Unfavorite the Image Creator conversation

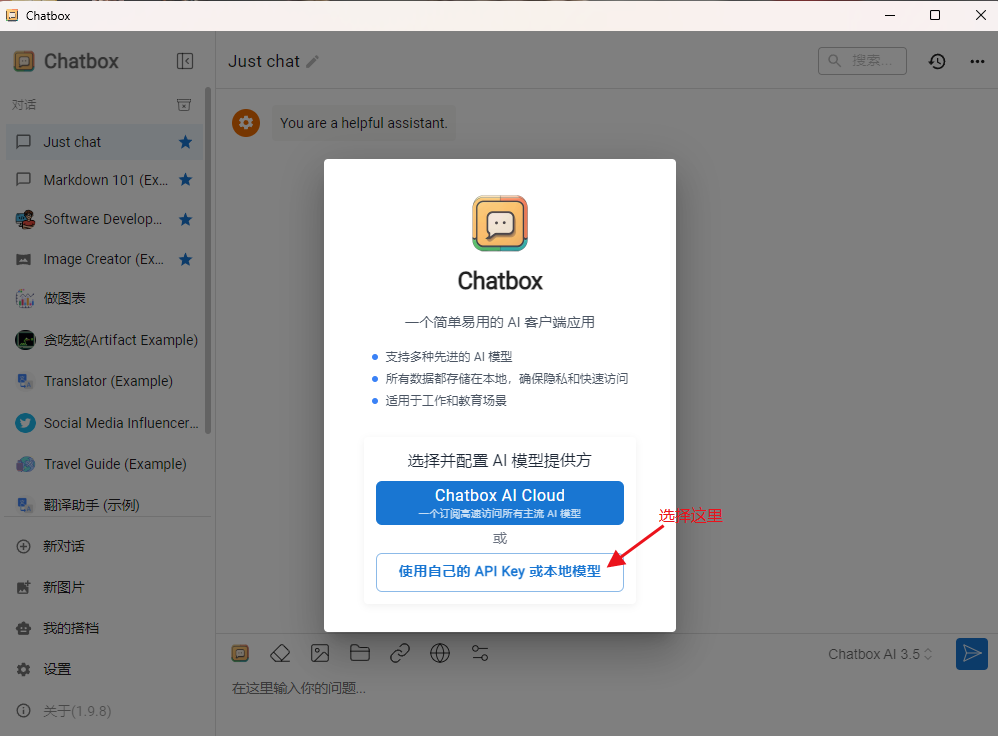point(185,259)
